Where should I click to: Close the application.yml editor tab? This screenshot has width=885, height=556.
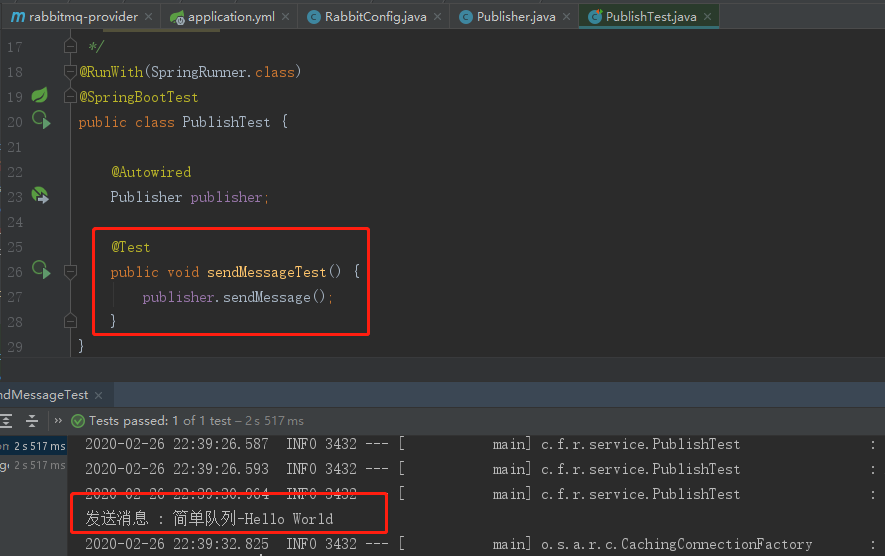pos(288,17)
